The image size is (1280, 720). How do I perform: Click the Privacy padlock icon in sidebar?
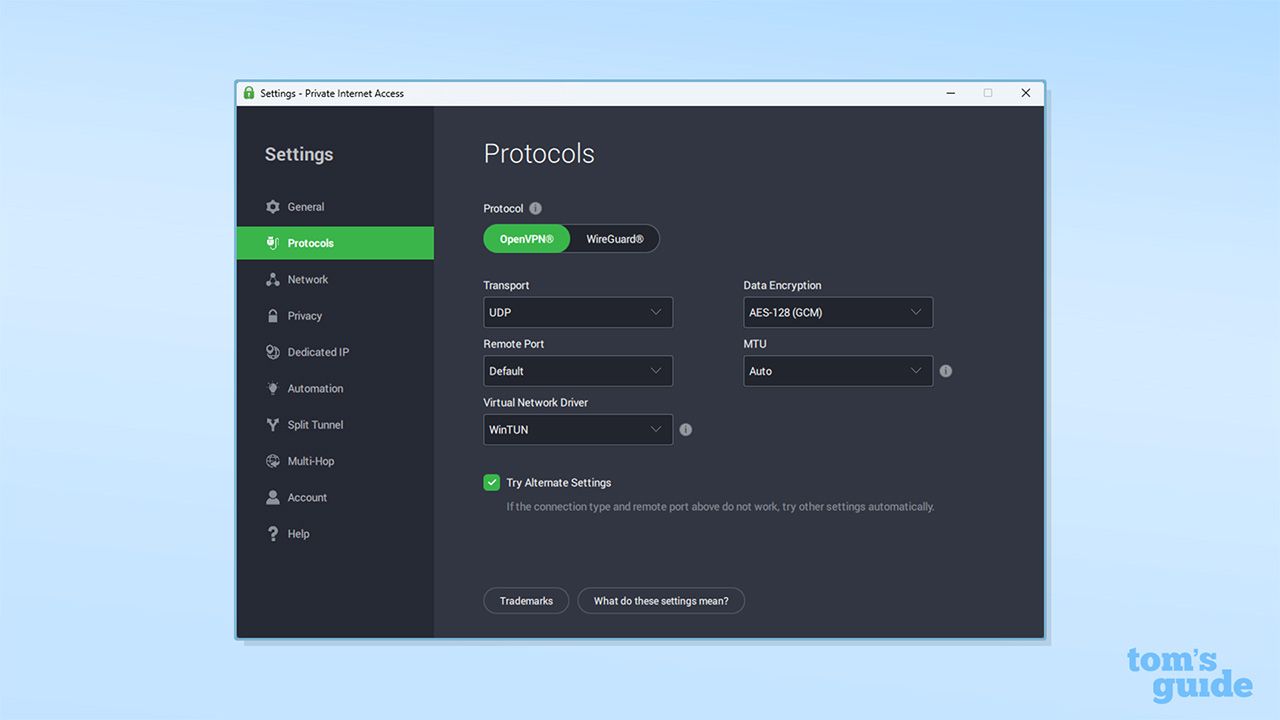pyautogui.click(x=273, y=316)
